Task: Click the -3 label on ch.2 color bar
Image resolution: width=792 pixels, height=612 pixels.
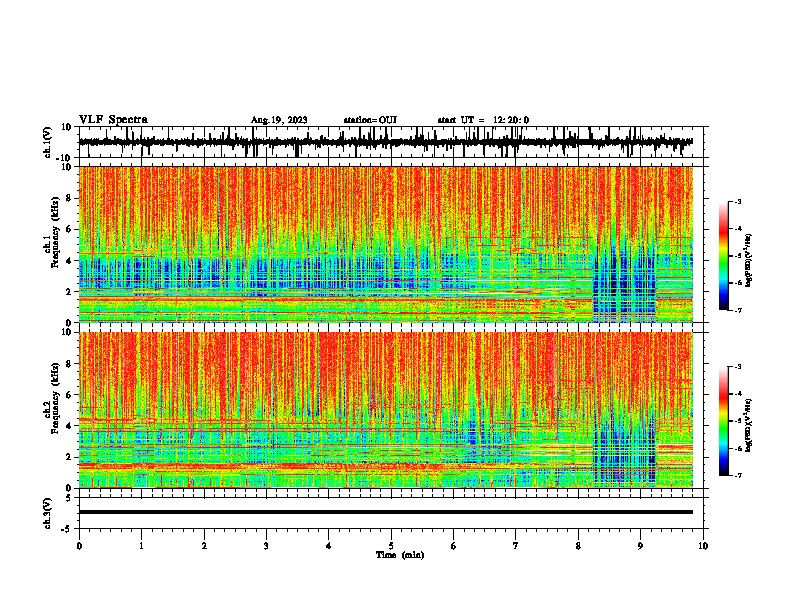Action: [738, 367]
